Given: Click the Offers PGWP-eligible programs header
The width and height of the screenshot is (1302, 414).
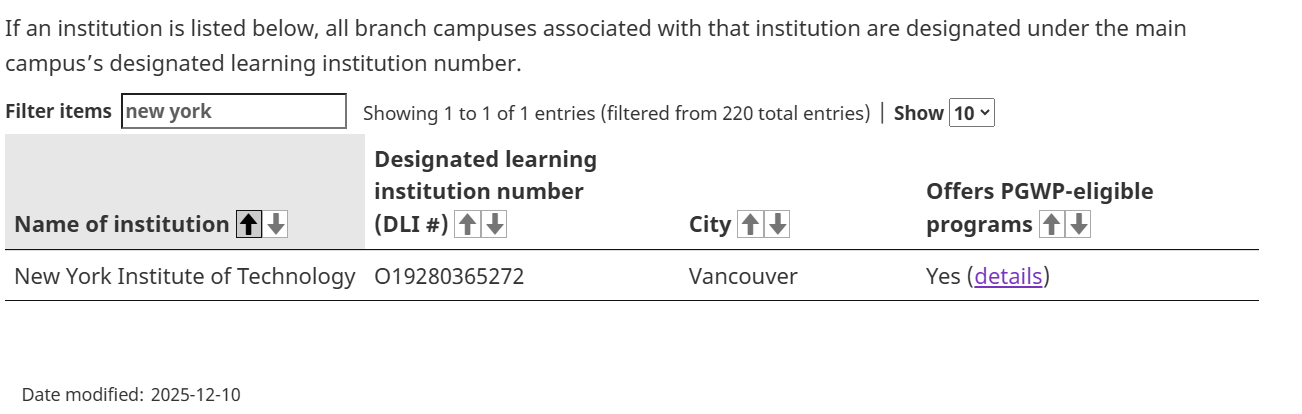Looking at the screenshot, I should click(x=1039, y=191).
